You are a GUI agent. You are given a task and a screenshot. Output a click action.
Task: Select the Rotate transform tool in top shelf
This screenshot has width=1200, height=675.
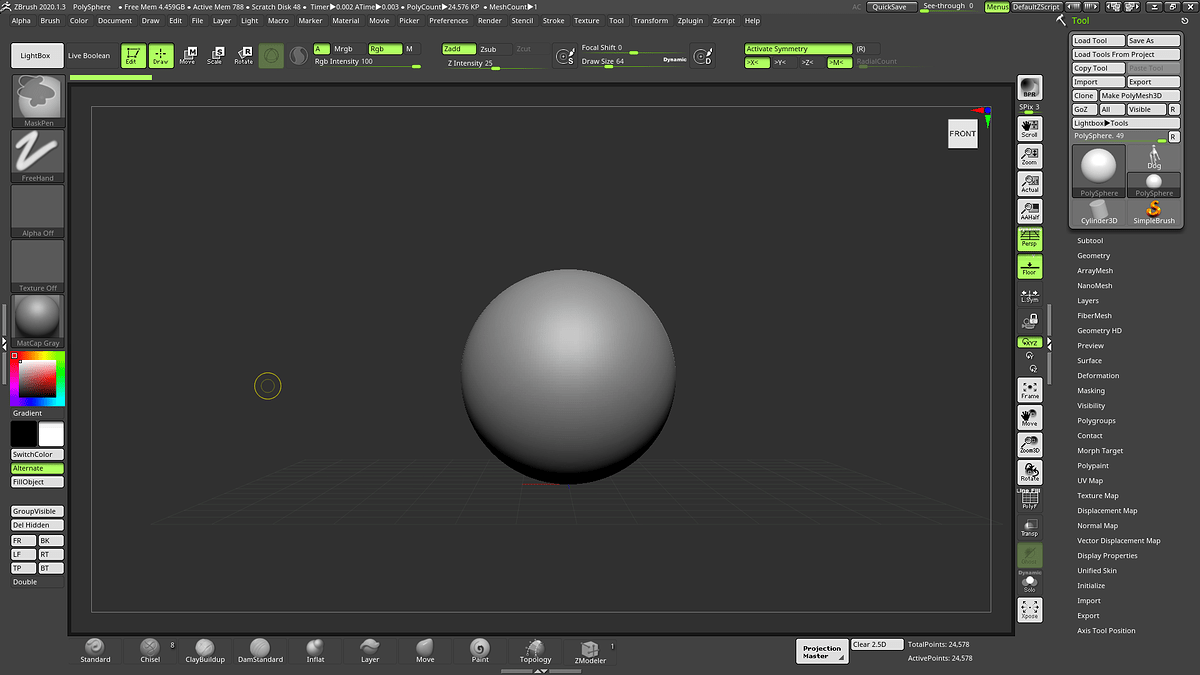(x=243, y=56)
